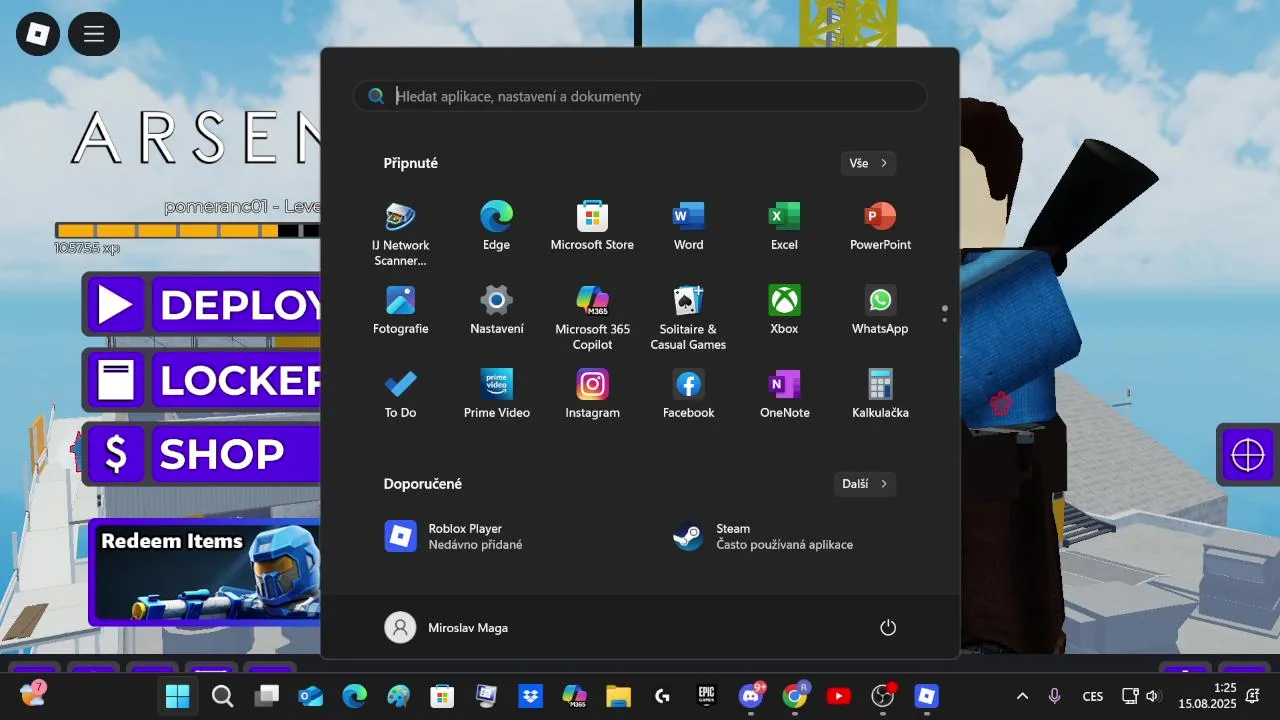The width and height of the screenshot is (1280, 720).
Task: Open notification bell in taskbar
Action: coord(1253,696)
